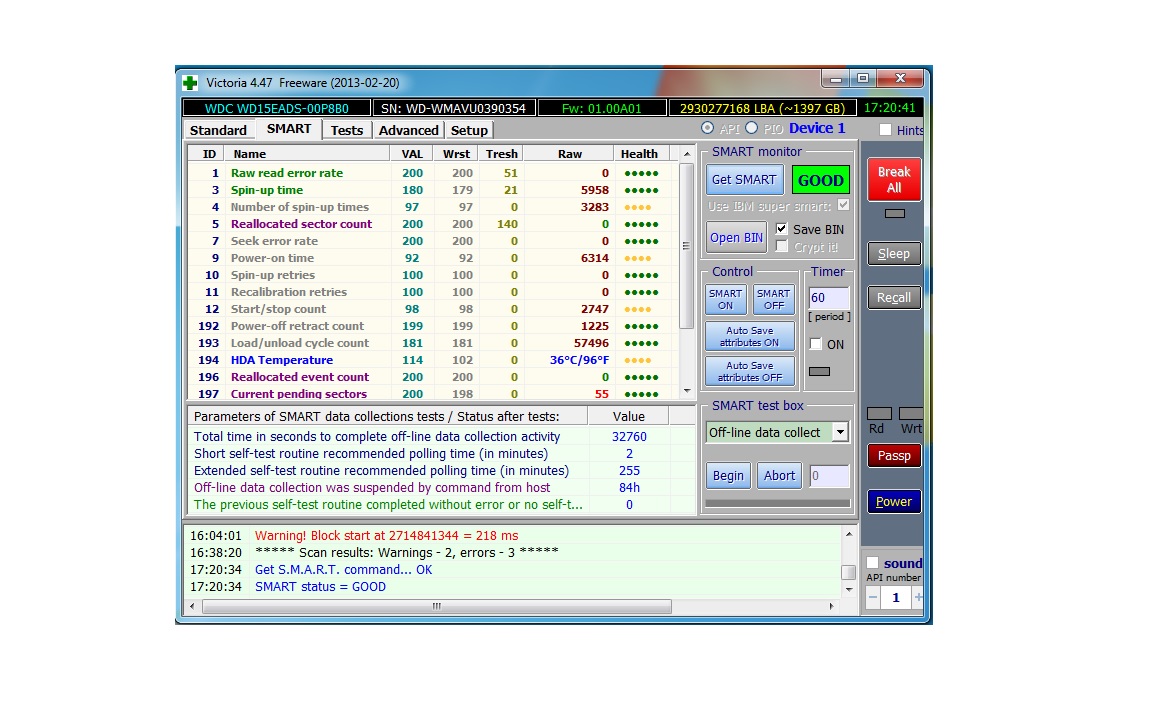Click the test number input field
Screen dimensions: 1152x720
tap(829, 476)
